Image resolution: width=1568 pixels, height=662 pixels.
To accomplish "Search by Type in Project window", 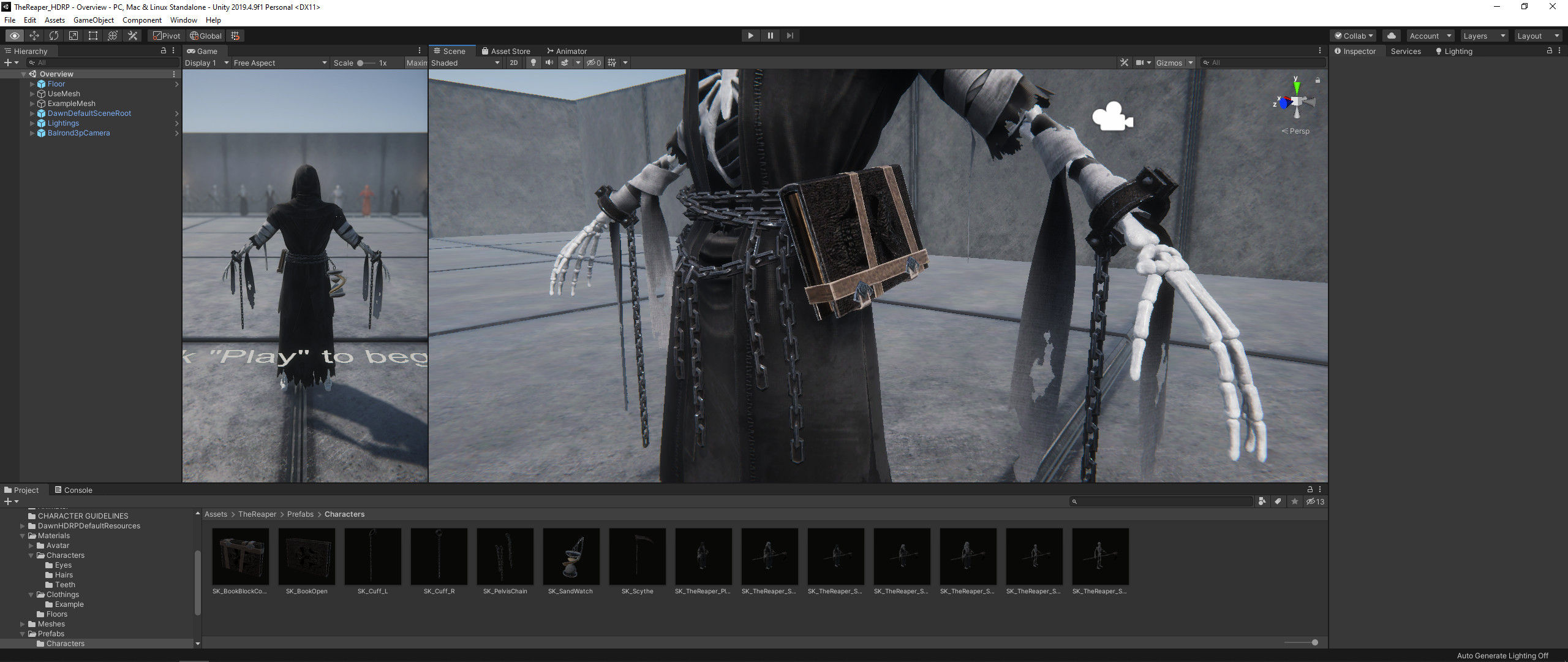I will 1262,501.
